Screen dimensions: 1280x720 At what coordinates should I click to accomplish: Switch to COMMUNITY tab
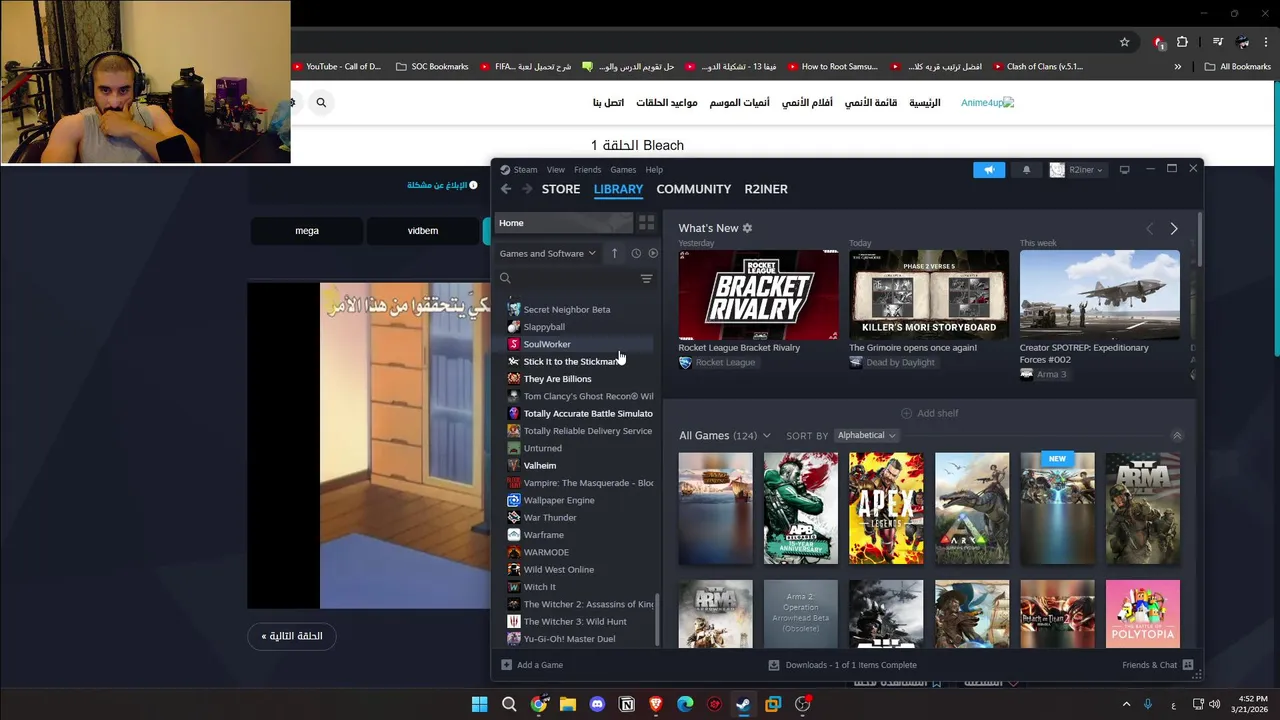coord(693,189)
